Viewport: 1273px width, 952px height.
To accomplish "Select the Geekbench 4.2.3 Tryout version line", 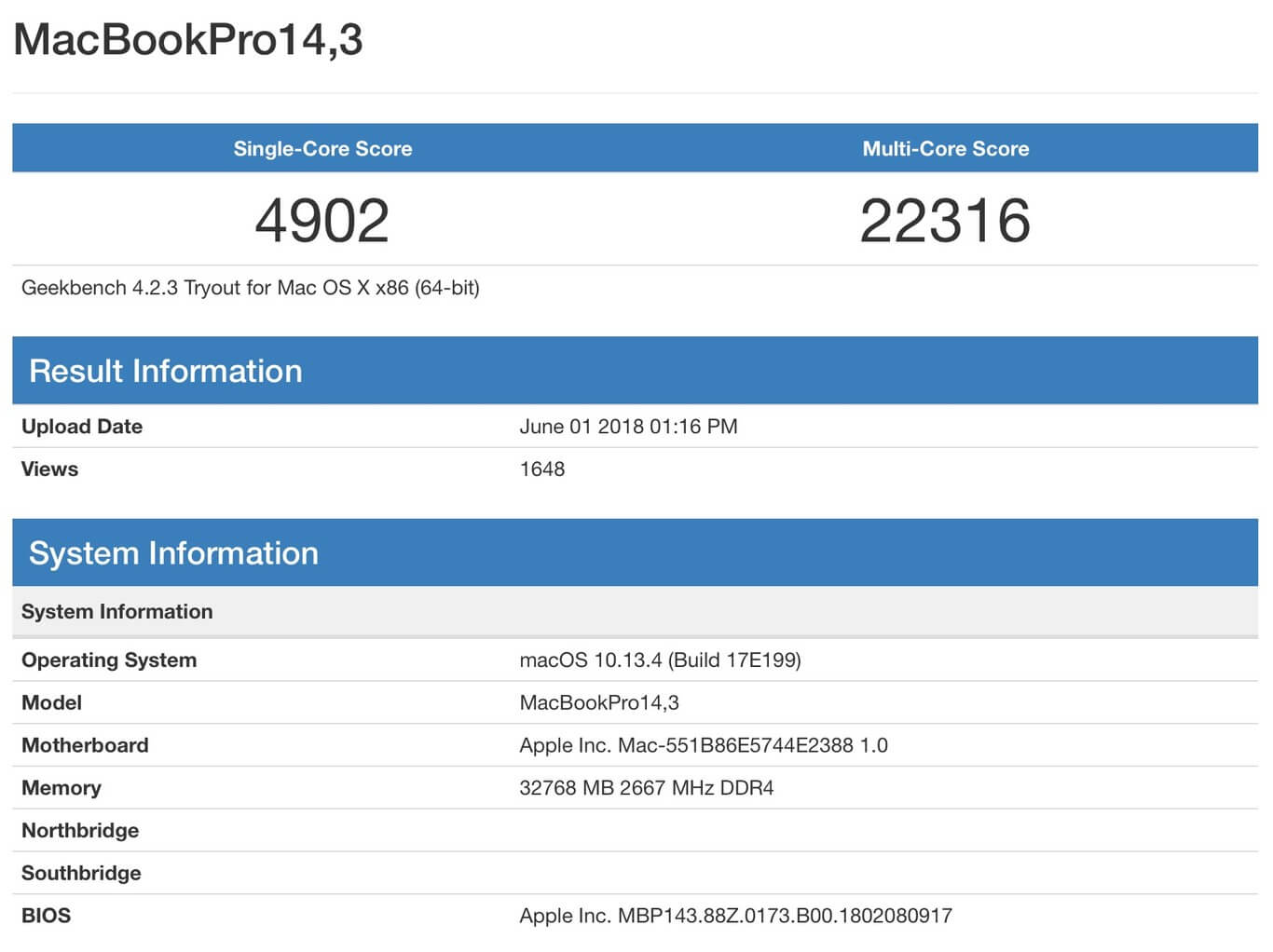I will (x=251, y=288).
